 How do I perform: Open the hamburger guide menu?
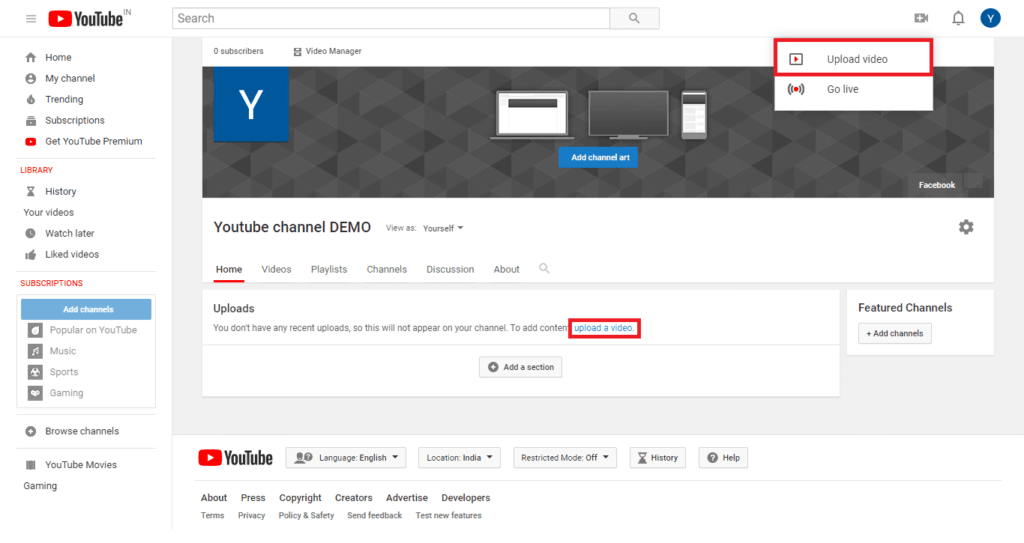[x=31, y=18]
